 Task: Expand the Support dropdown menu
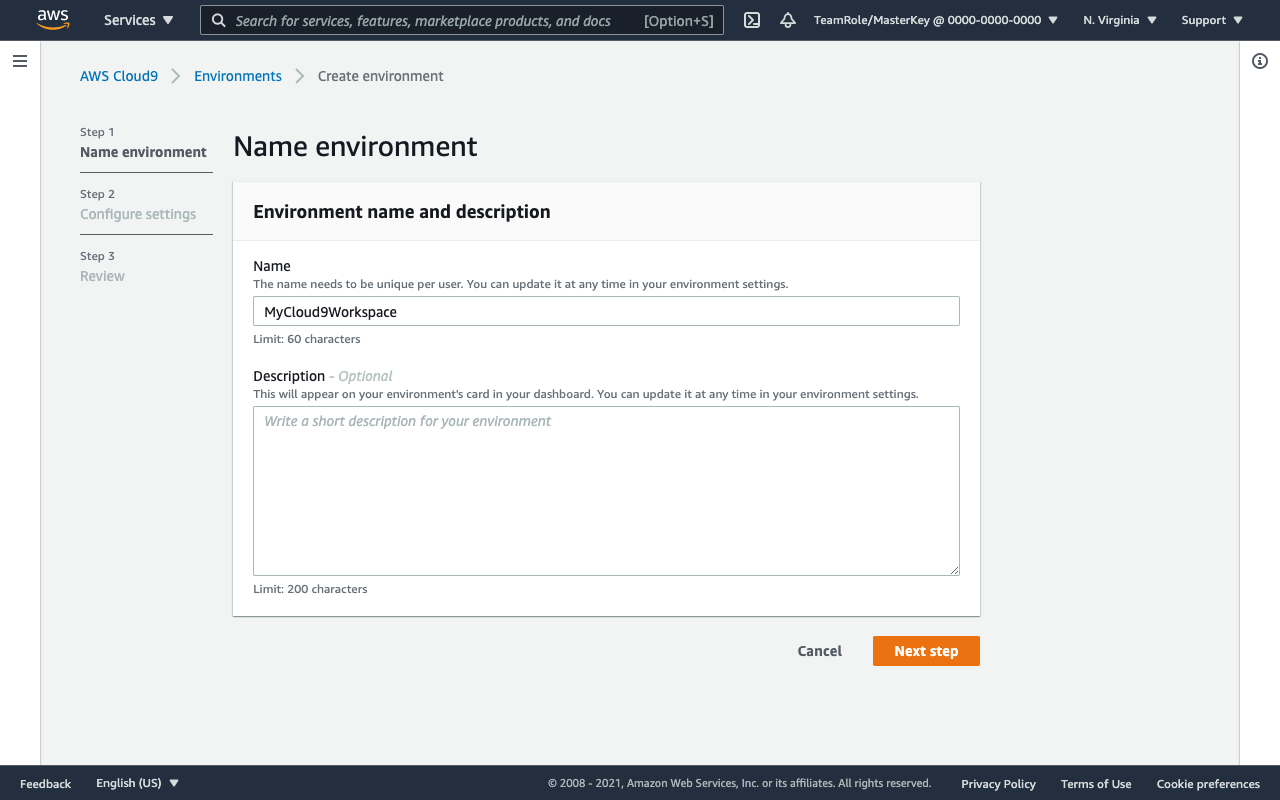click(x=1212, y=20)
